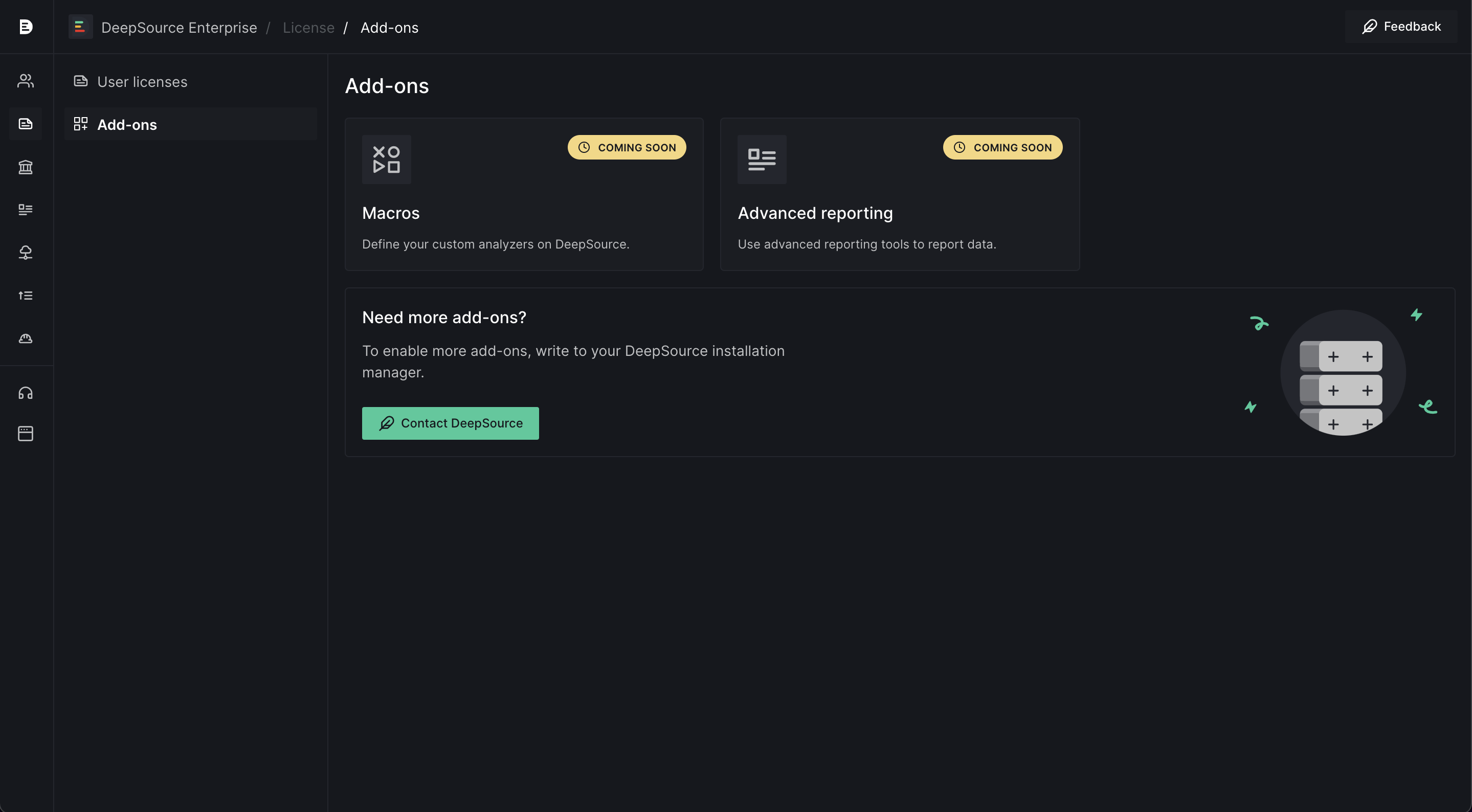Viewport: 1472px width, 812px height.
Task: Click the DeepSource logo in the top-left corner
Action: click(x=26, y=26)
